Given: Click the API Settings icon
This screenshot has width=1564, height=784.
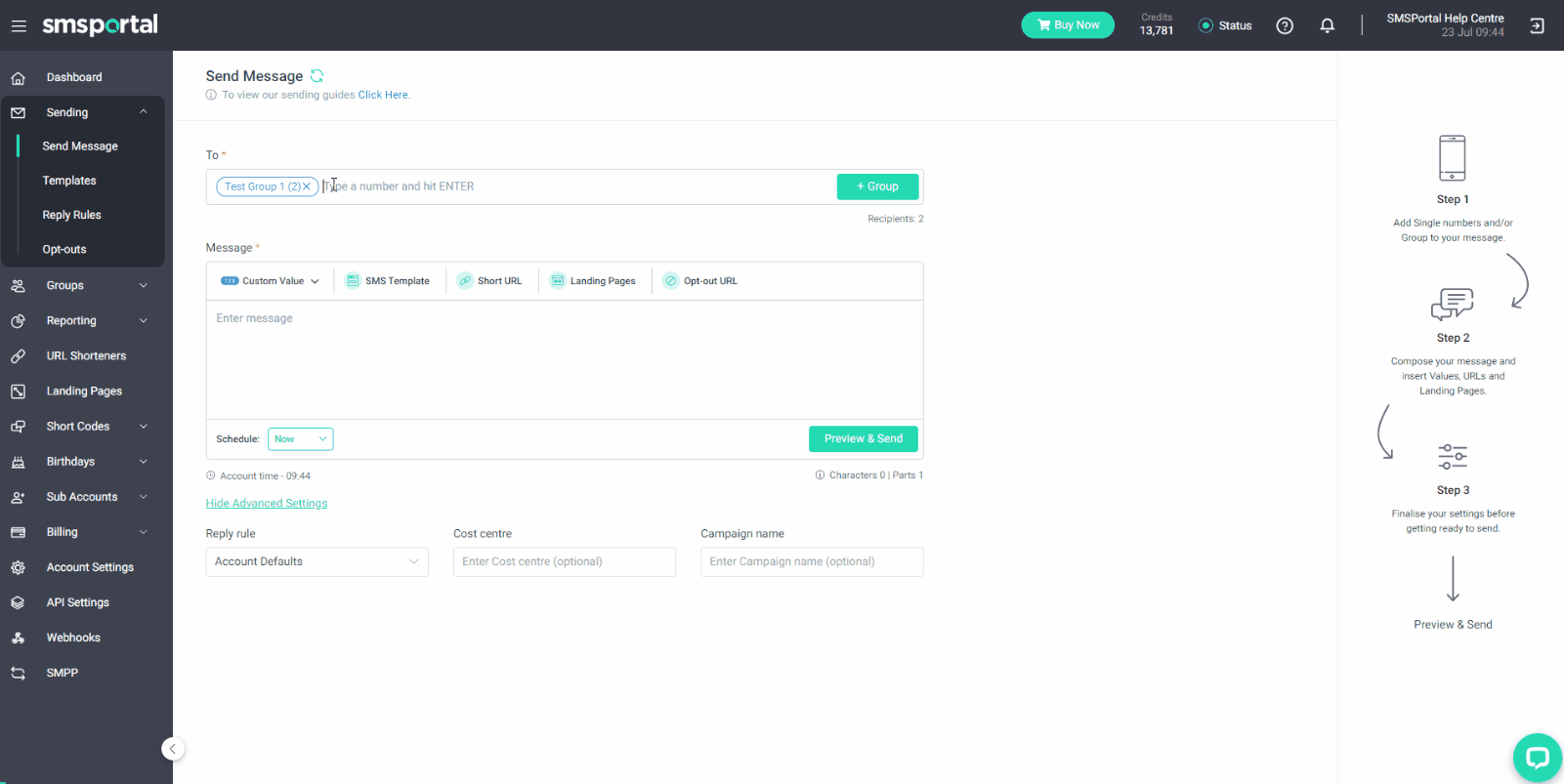Looking at the screenshot, I should click(18, 602).
